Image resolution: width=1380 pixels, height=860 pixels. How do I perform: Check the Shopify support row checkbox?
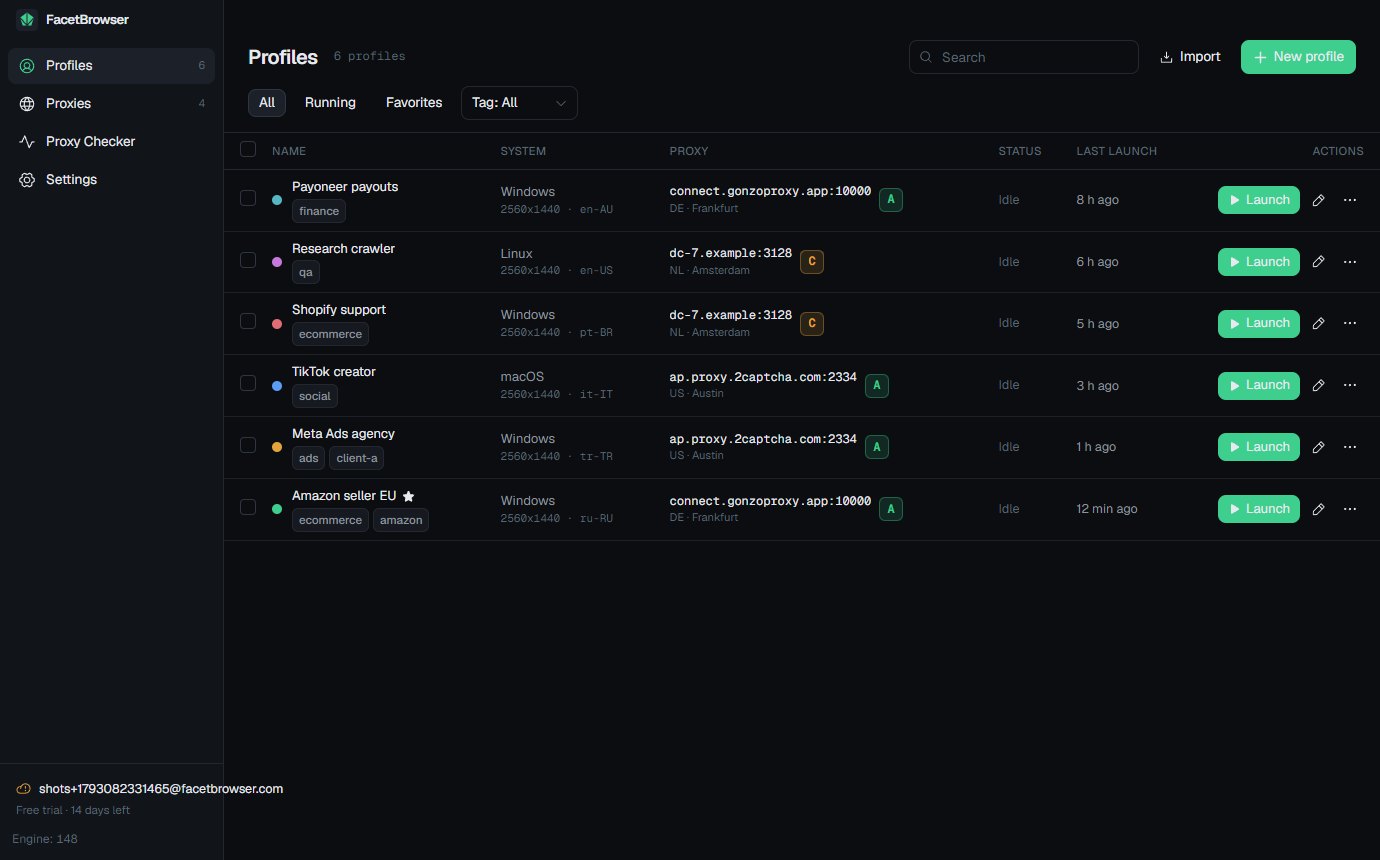(x=248, y=321)
